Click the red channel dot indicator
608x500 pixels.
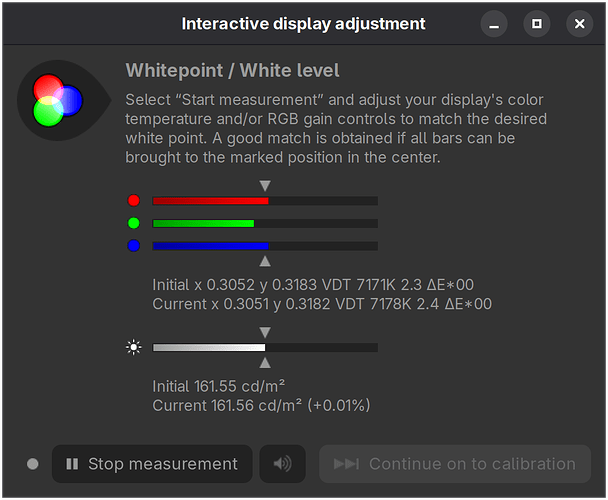click(x=134, y=201)
